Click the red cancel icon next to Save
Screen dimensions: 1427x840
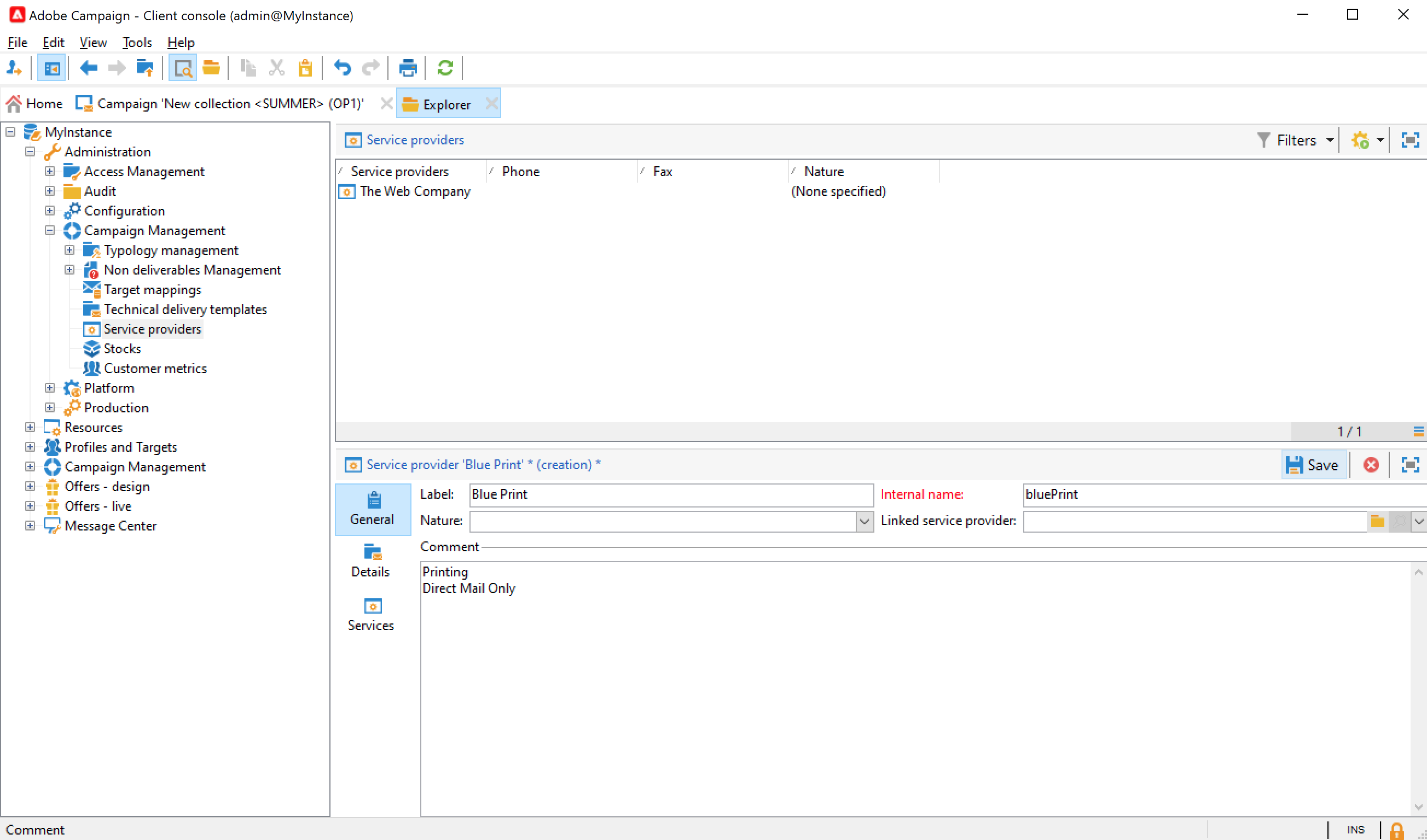tap(1371, 465)
